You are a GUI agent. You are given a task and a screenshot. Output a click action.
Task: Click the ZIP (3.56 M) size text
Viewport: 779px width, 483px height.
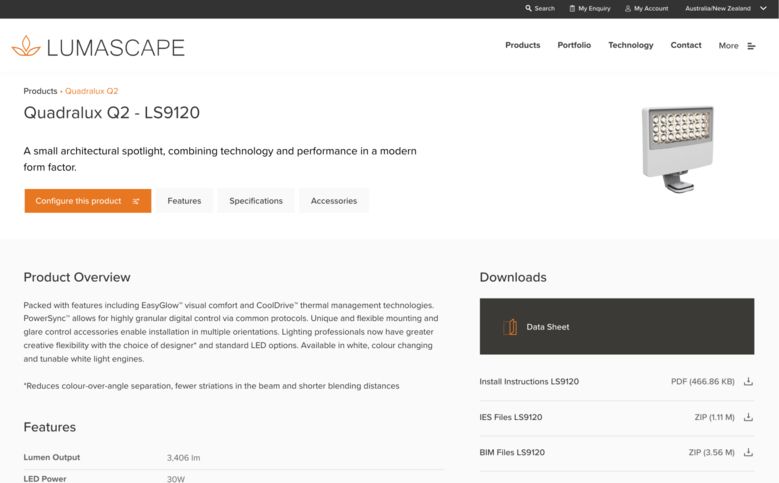point(711,452)
